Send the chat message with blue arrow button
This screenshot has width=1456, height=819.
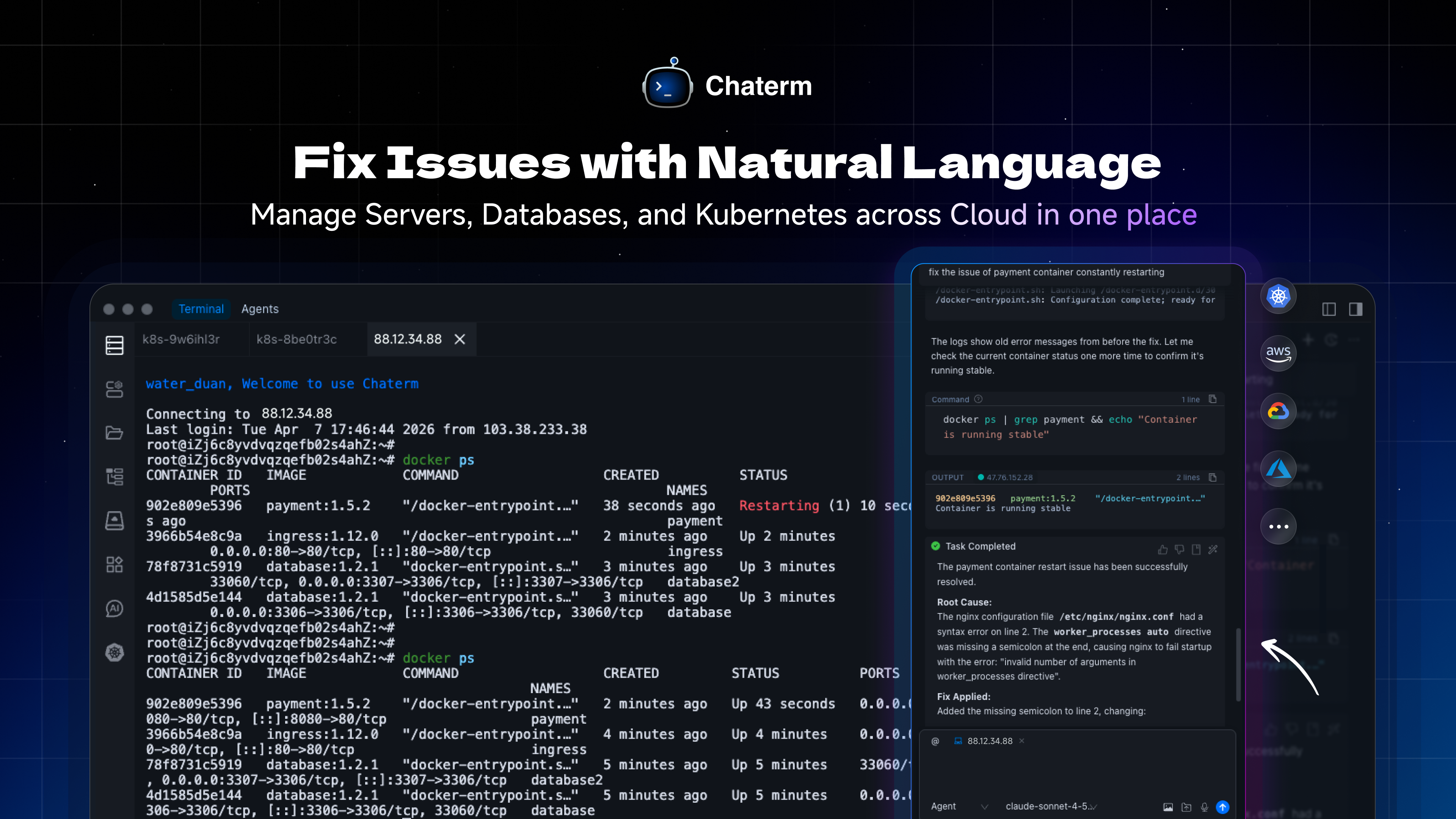1224,807
